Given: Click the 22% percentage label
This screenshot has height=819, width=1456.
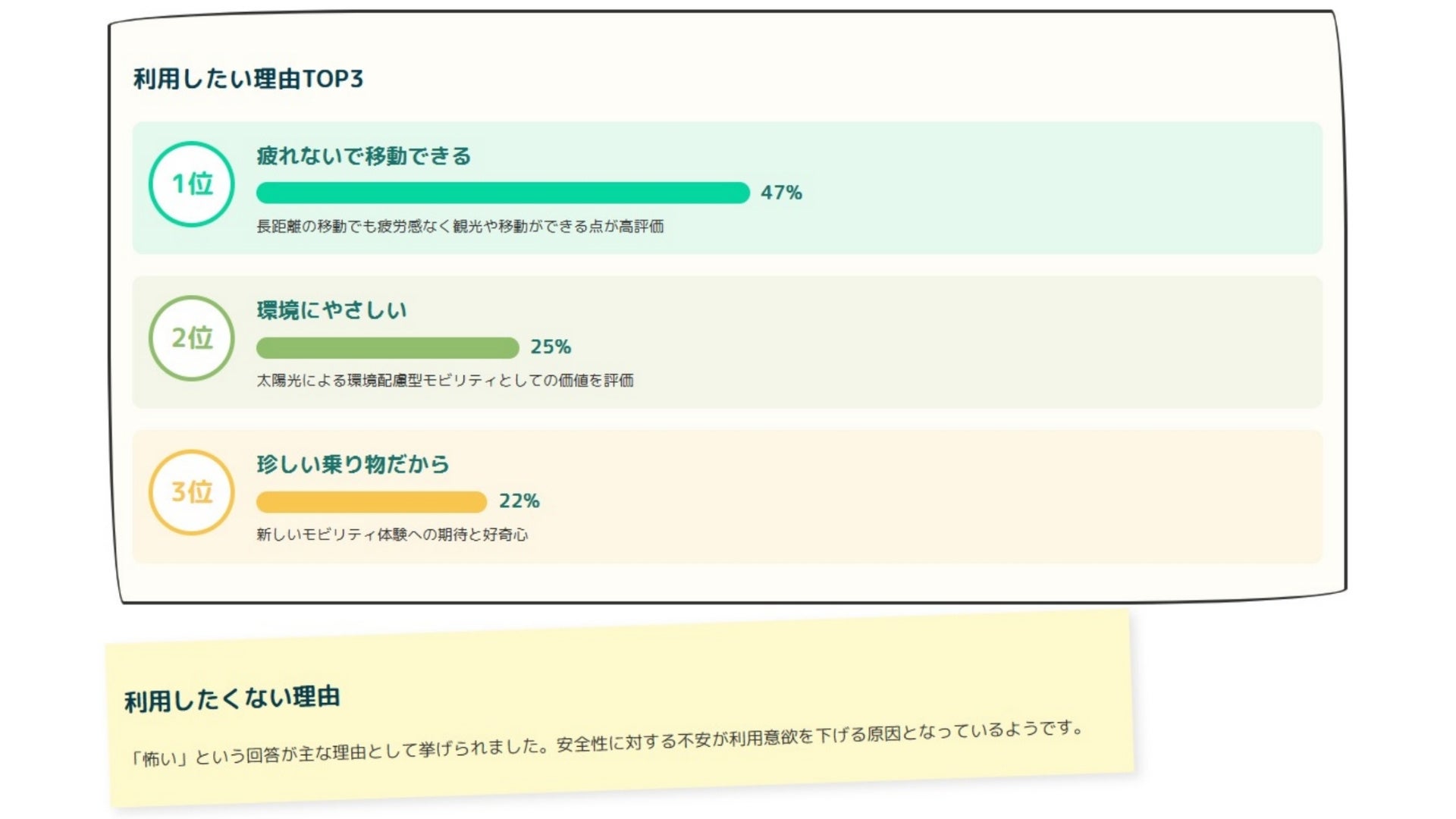Looking at the screenshot, I should (x=519, y=501).
